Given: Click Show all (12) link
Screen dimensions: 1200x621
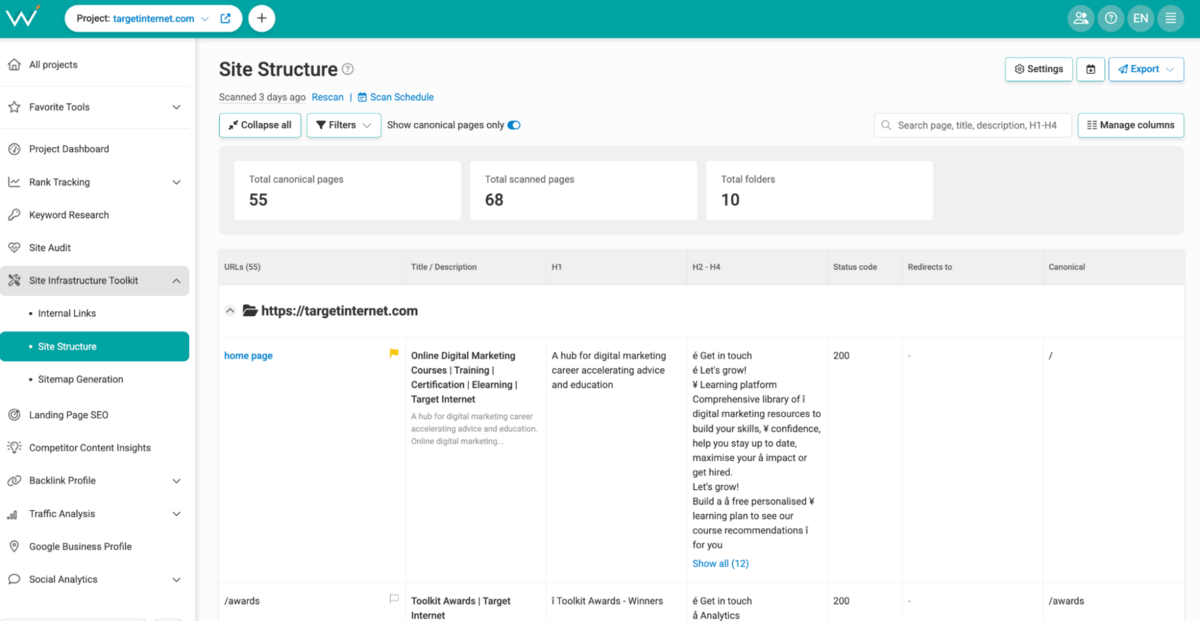Looking at the screenshot, I should (720, 564).
